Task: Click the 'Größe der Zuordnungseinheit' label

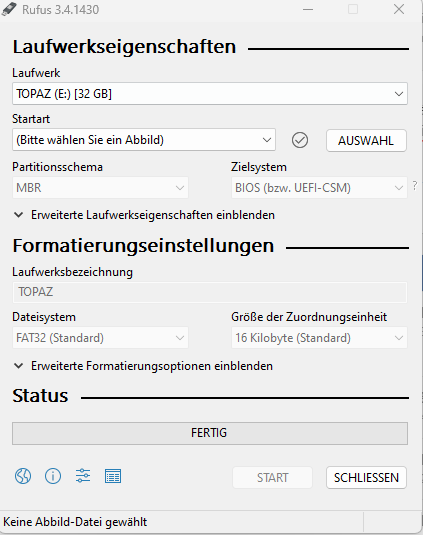Action: click(309, 317)
